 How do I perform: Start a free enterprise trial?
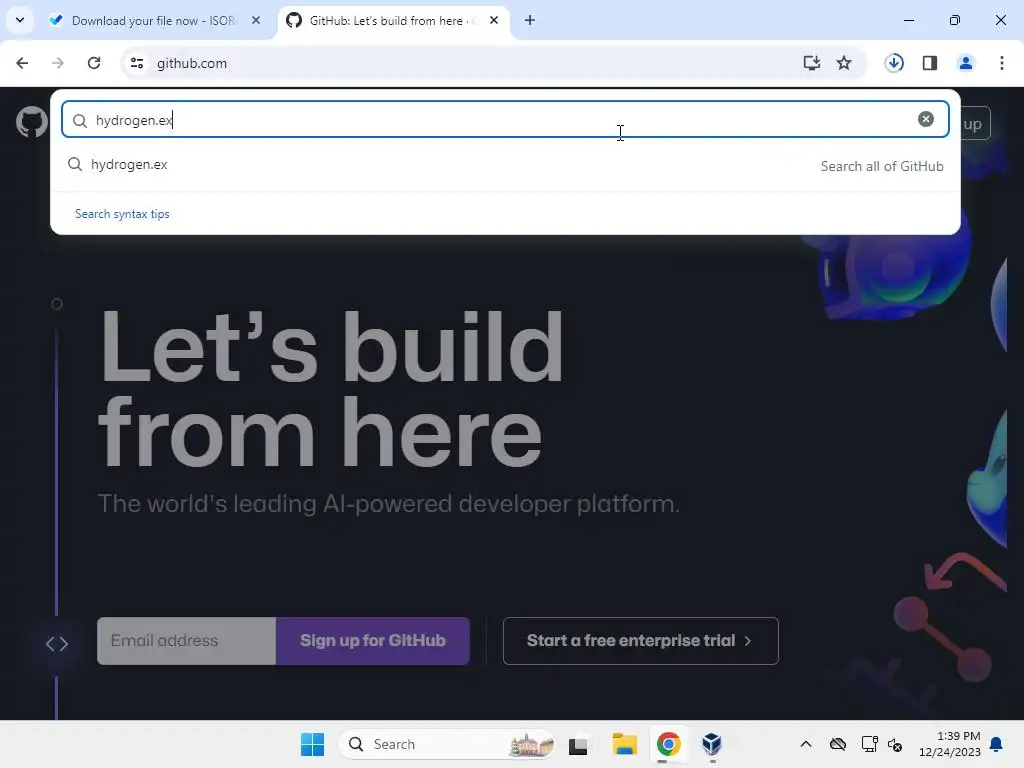640,641
